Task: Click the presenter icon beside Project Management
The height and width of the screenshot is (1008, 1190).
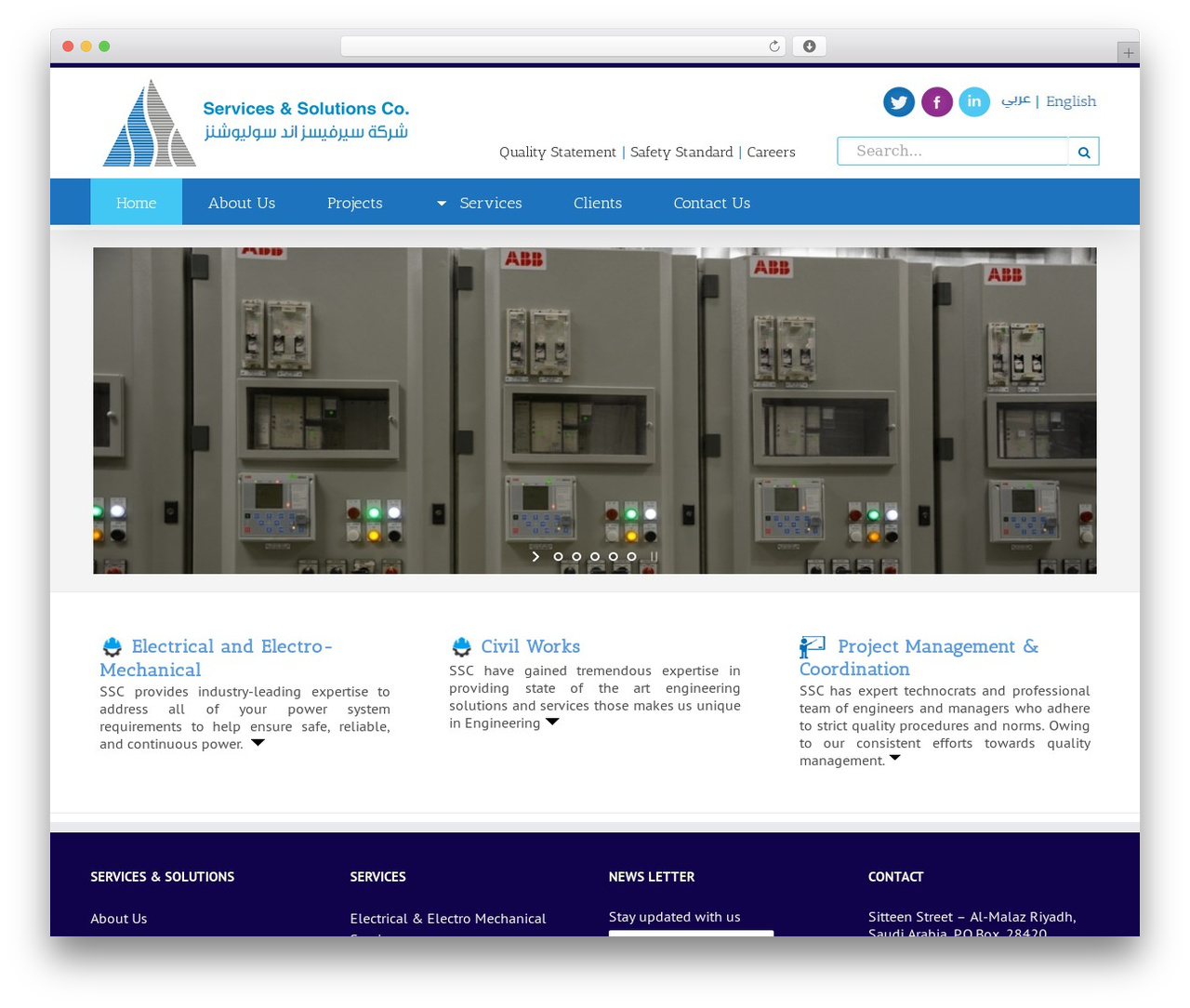Action: coord(813,646)
